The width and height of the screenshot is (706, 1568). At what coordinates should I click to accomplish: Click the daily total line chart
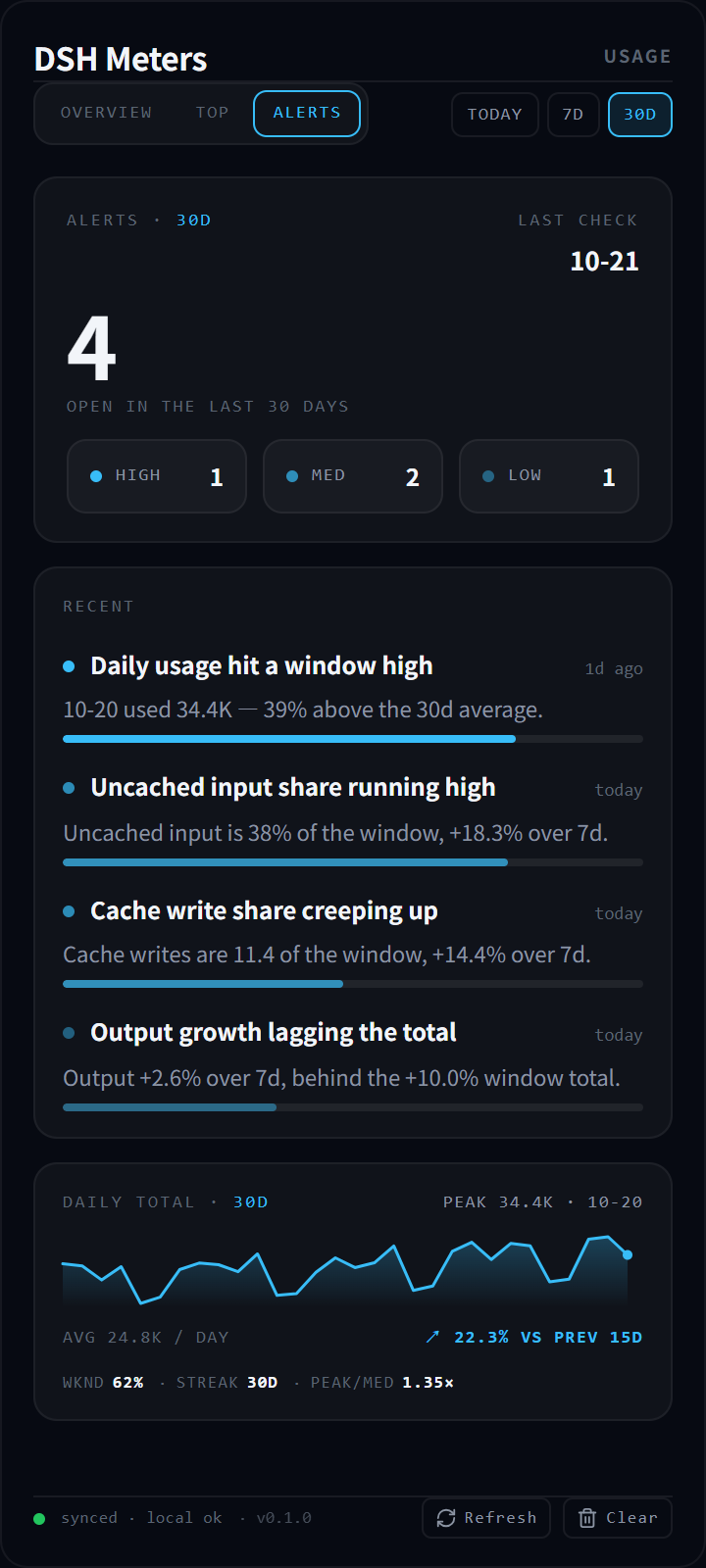point(345,1270)
